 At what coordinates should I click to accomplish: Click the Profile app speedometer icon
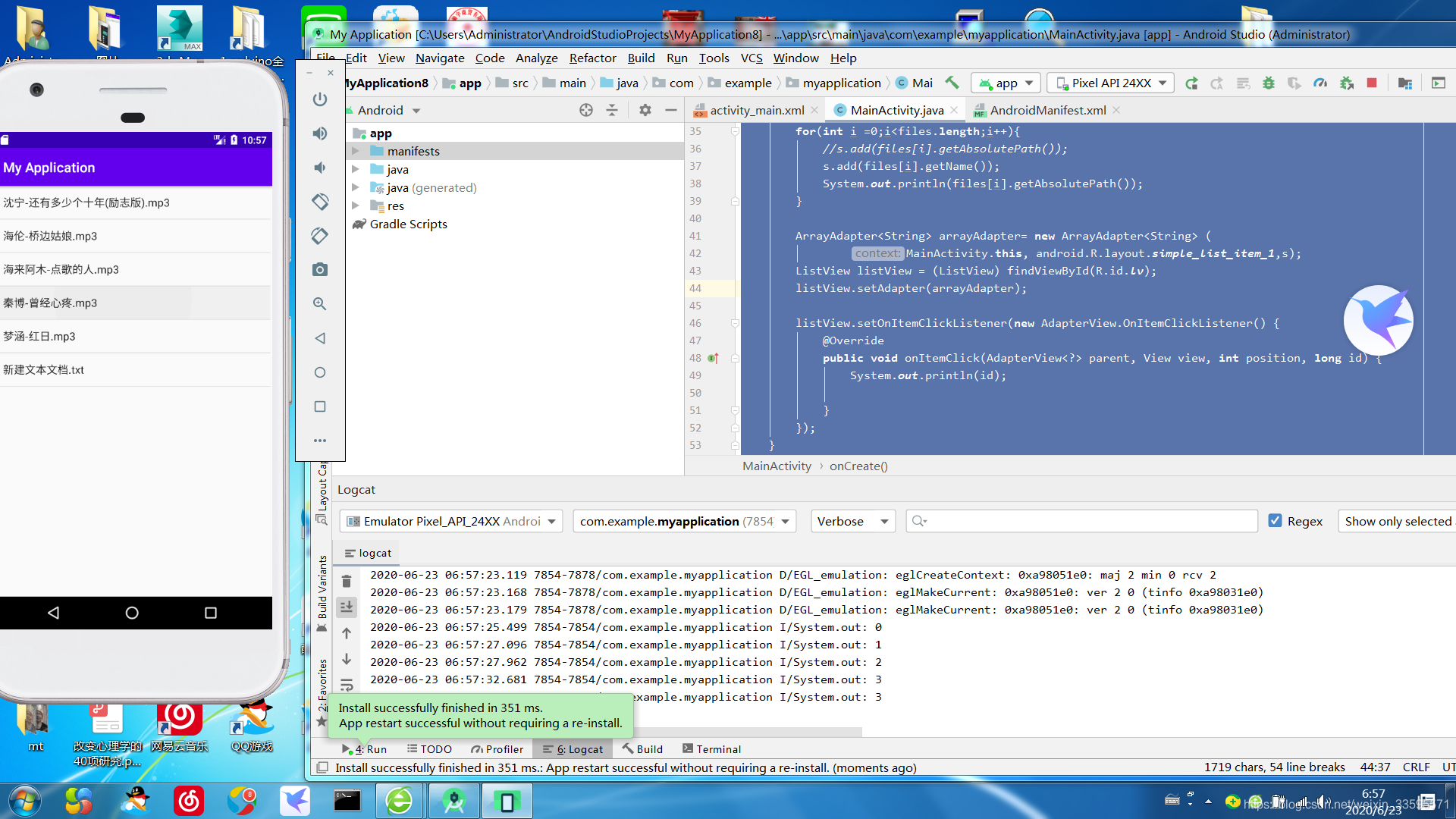point(1320,83)
